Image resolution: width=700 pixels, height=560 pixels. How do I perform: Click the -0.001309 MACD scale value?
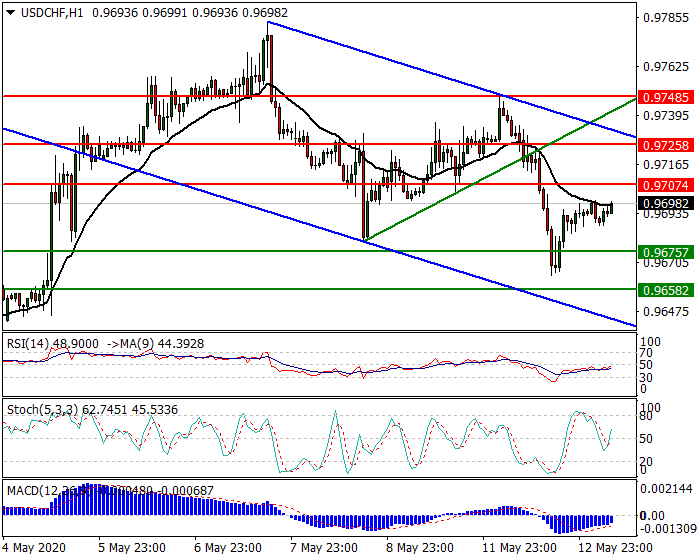click(x=668, y=529)
